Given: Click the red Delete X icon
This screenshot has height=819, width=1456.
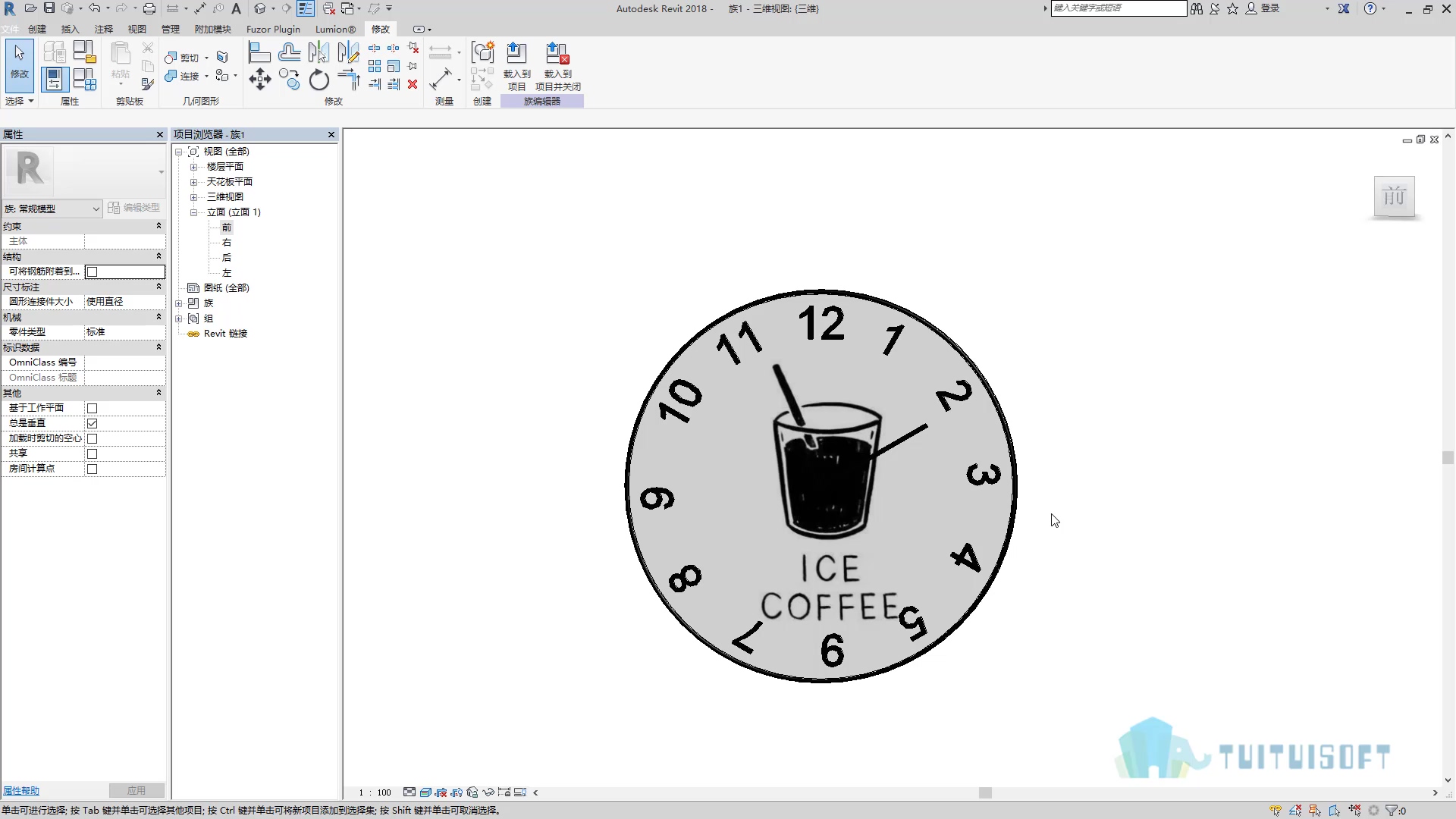Looking at the screenshot, I should pyautogui.click(x=413, y=84).
